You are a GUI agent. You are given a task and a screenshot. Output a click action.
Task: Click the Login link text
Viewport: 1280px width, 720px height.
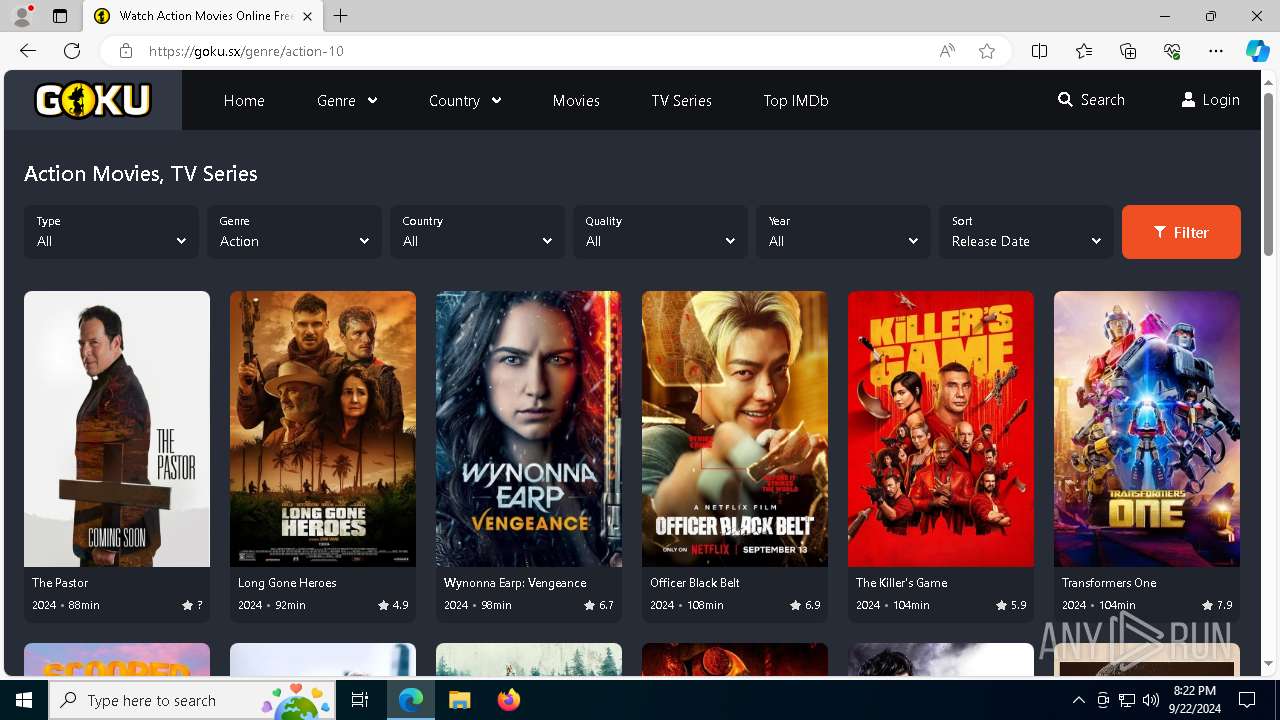pyautogui.click(x=1221, y=100)
